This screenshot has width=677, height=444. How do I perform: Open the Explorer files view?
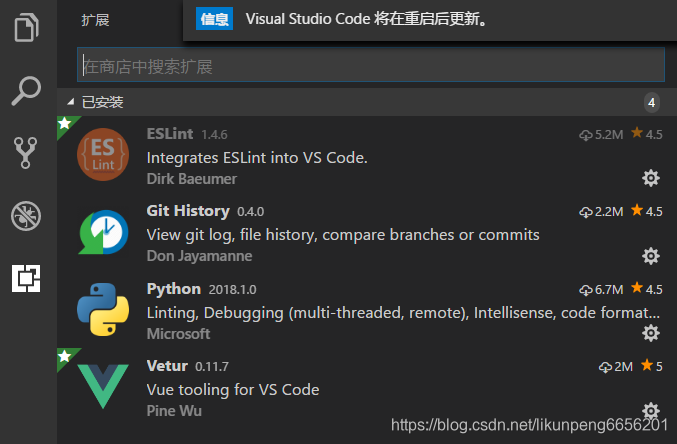[x=26, y=28]
